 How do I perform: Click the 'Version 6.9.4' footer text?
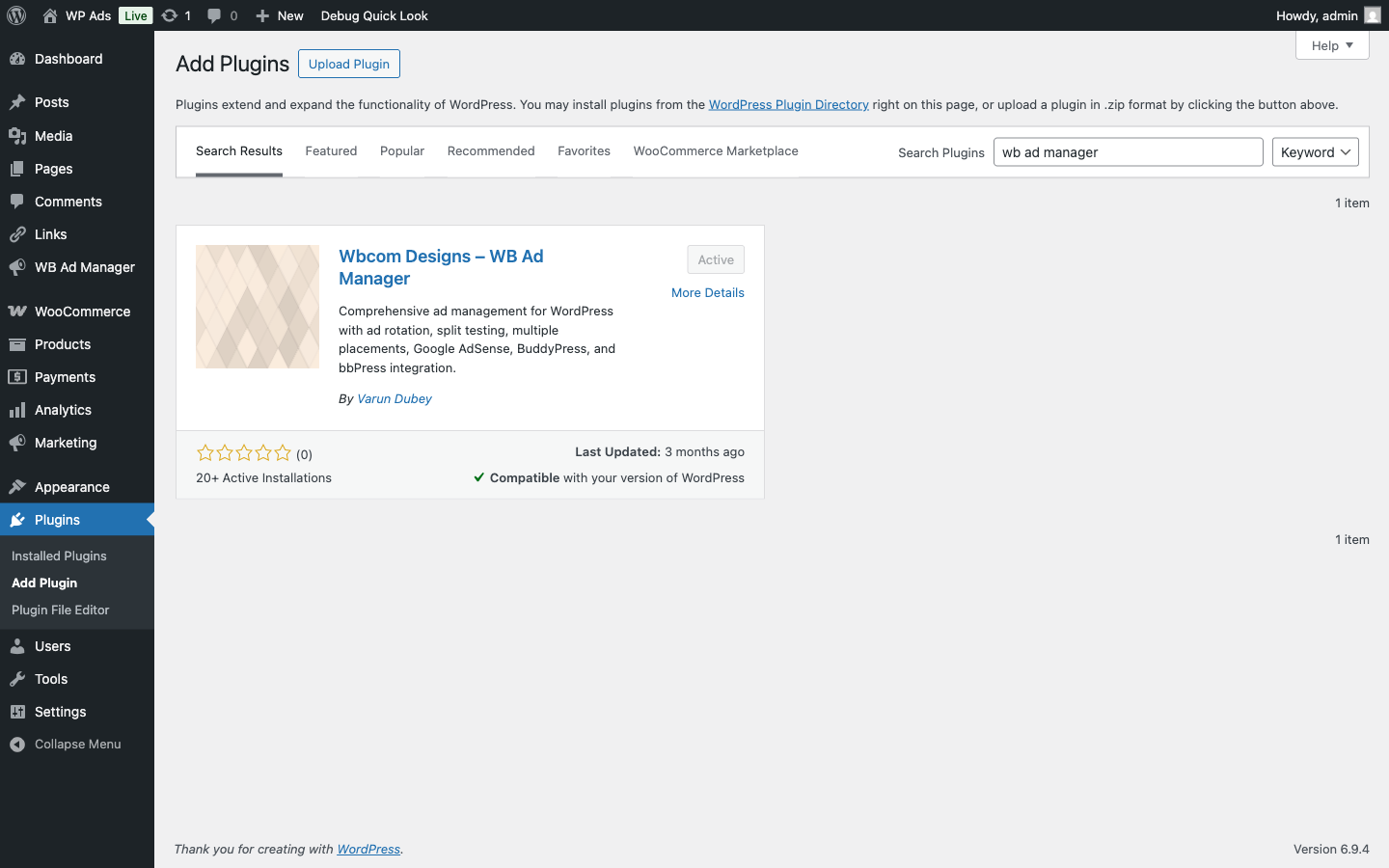(x=1331, y=849)
